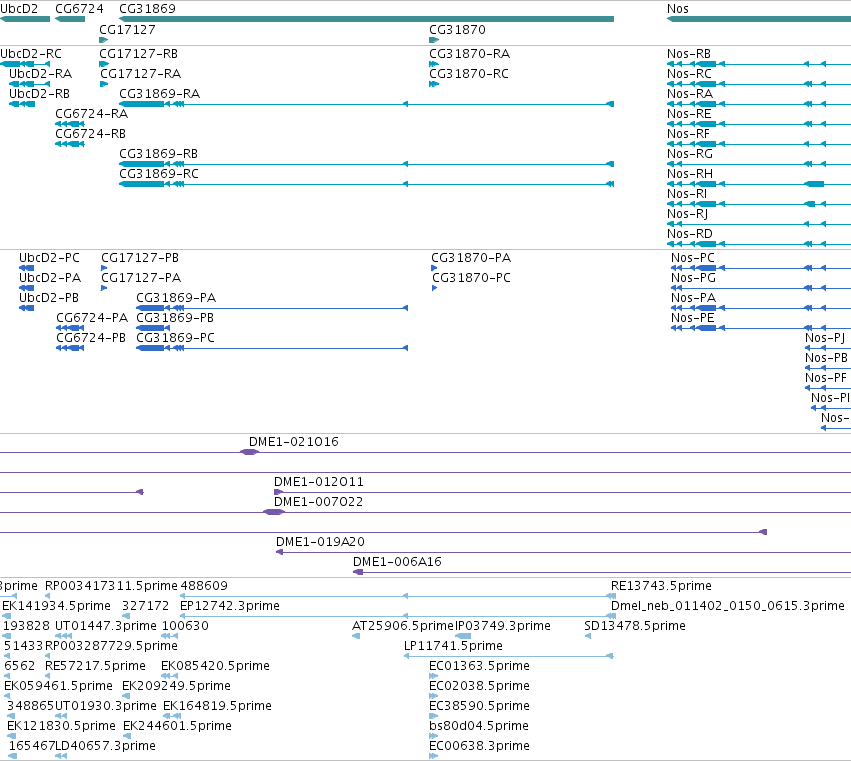Select EST bs80d04.5prime
Image resolution: width=851 pixels, height=761 pixels.
click(x=479, y=726)
